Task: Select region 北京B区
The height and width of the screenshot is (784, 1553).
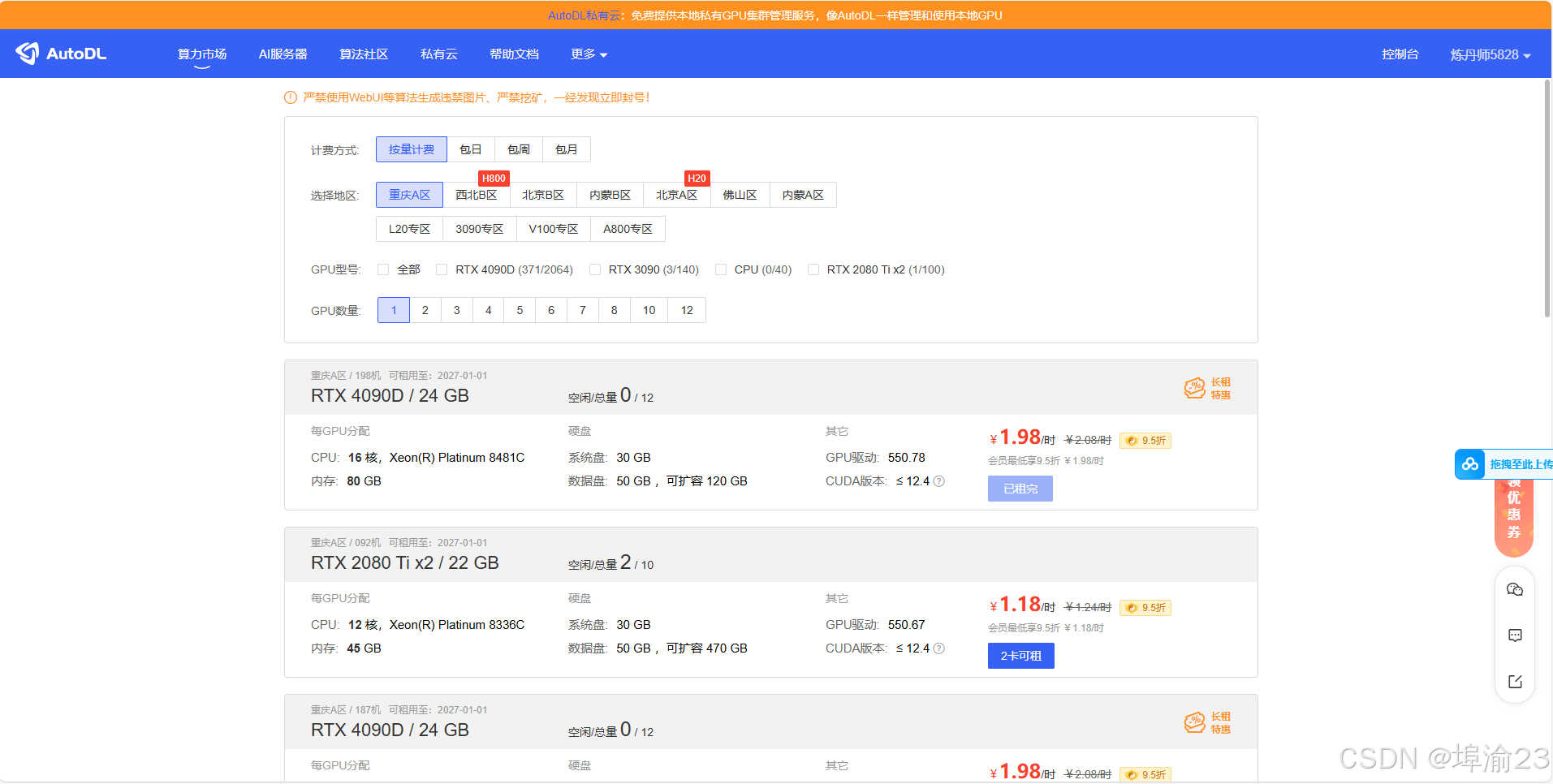Action: click(543, 195)
